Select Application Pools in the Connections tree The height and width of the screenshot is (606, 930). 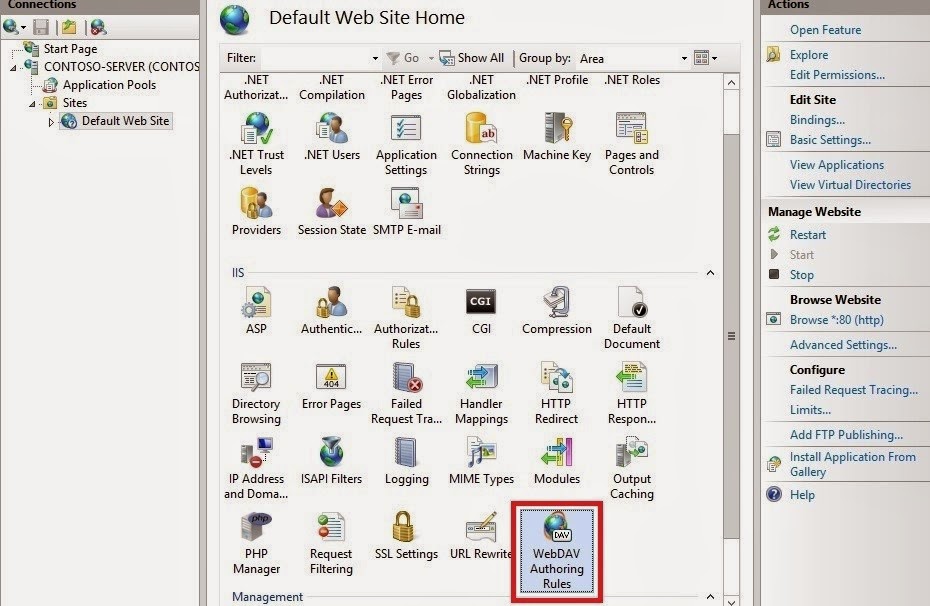point(103,84)
